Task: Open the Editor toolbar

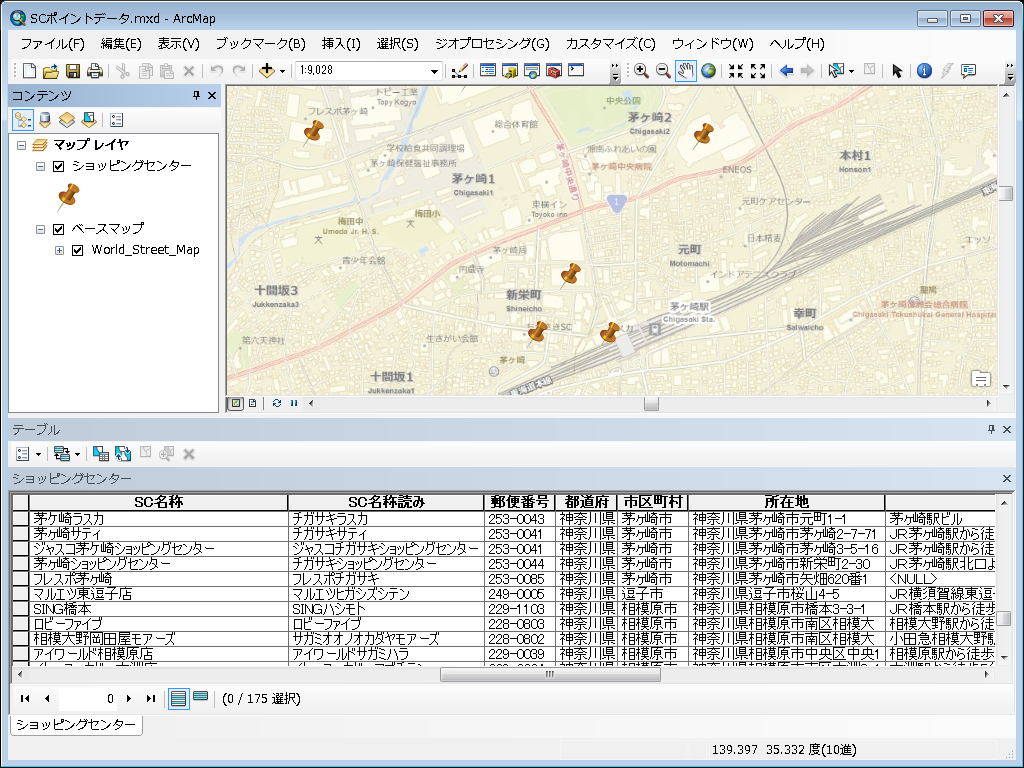Action: point(459,71)
